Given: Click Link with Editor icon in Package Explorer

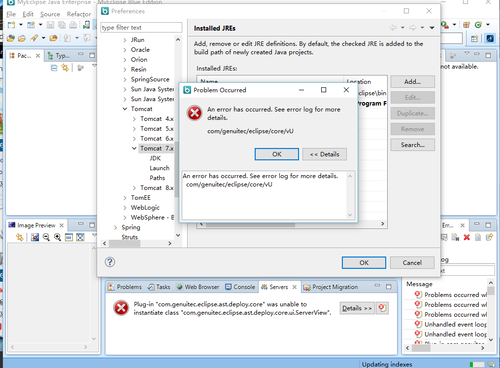Looking at the screenshot, I should [65, 68].
